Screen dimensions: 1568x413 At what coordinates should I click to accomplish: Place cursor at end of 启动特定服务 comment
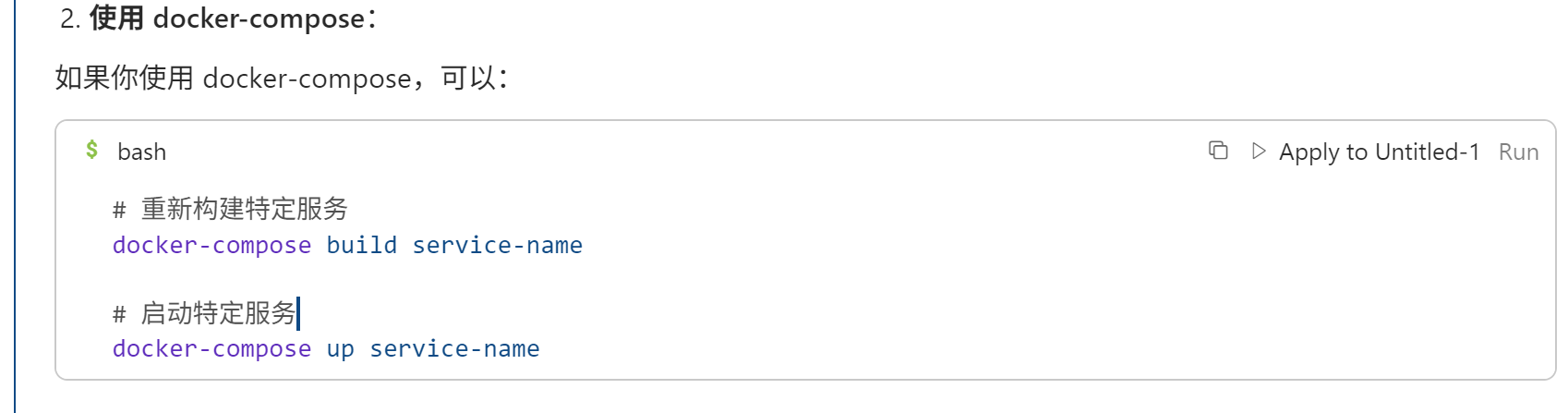[297, 313]
